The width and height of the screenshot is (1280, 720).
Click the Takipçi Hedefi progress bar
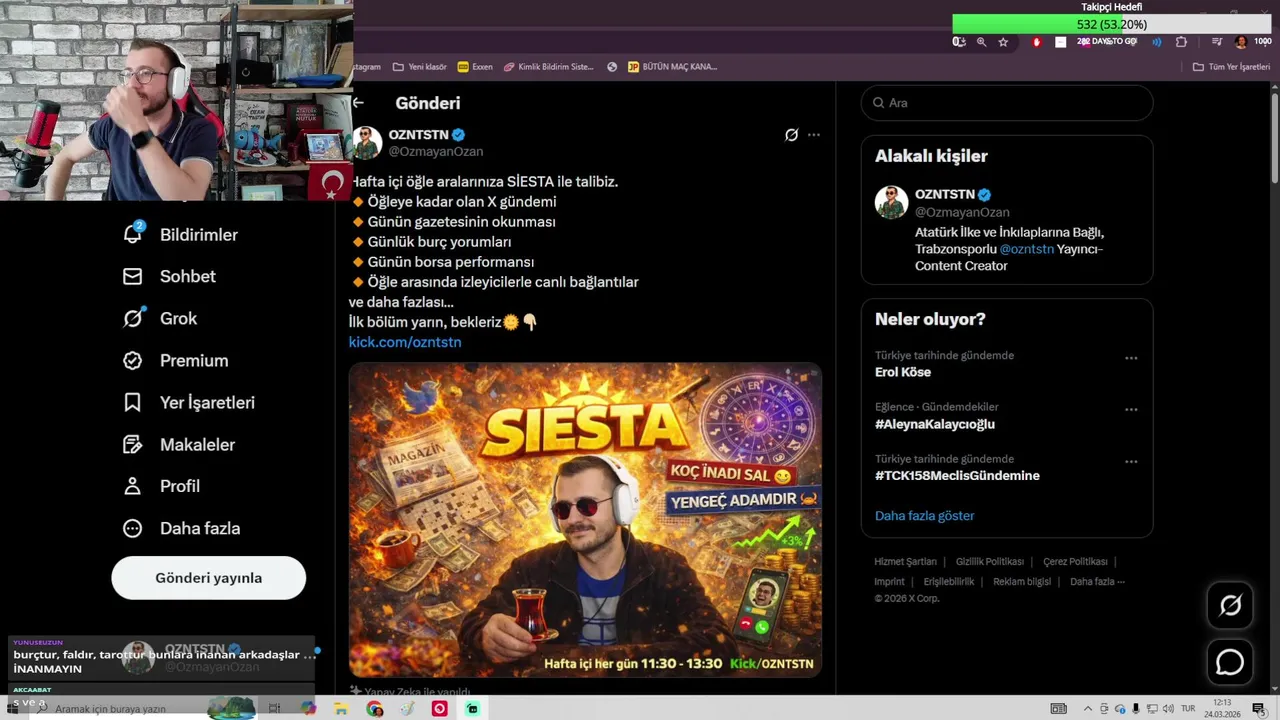pos(1112,24)
